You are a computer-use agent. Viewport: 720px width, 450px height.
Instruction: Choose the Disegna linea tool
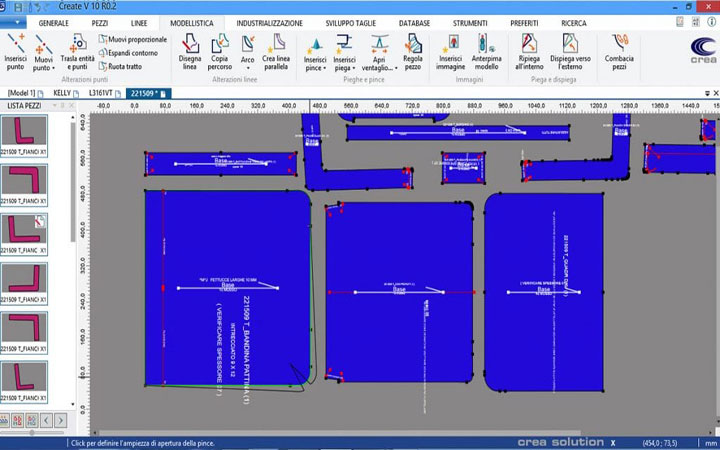[x=189, y=50]
